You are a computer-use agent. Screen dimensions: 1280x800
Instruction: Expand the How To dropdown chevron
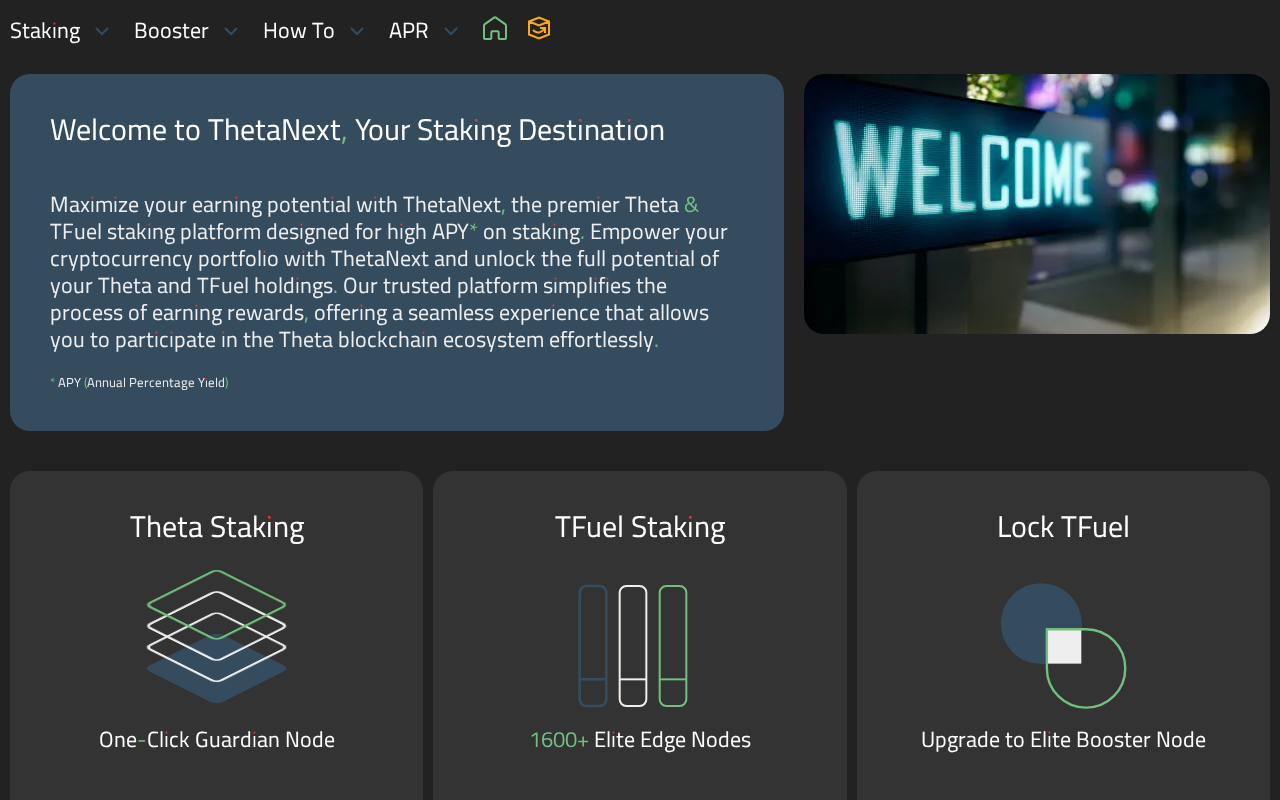(x=357, y=32)
